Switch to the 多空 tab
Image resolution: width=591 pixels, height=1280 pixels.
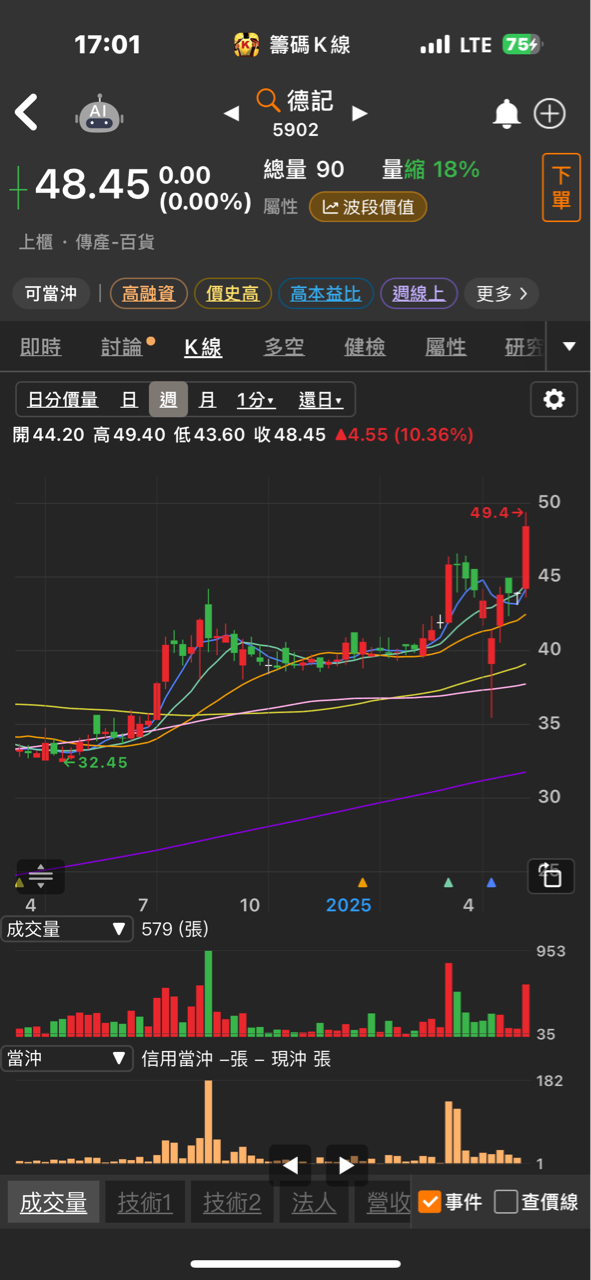tap(283, 347)
